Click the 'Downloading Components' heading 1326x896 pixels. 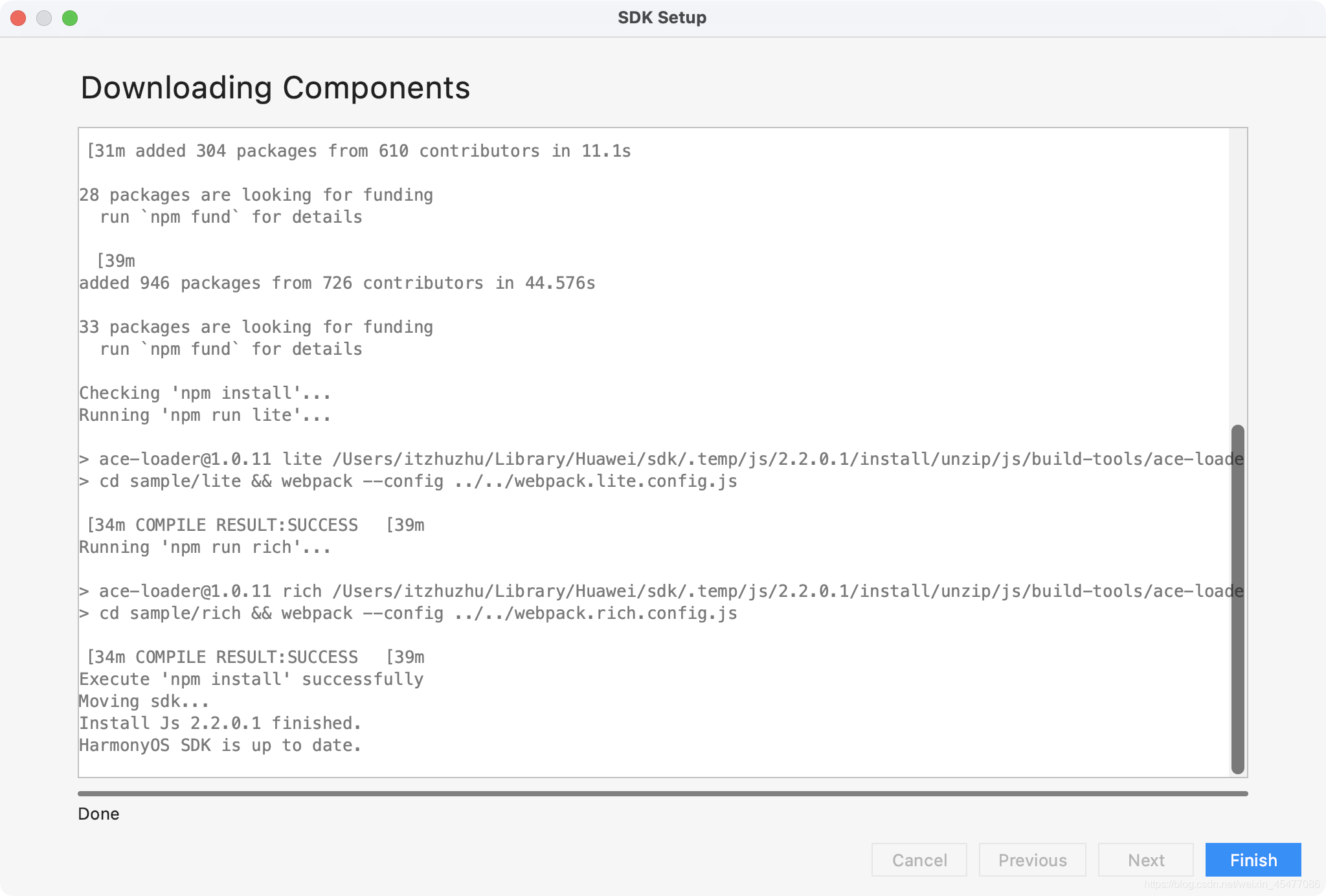[275, 87]
